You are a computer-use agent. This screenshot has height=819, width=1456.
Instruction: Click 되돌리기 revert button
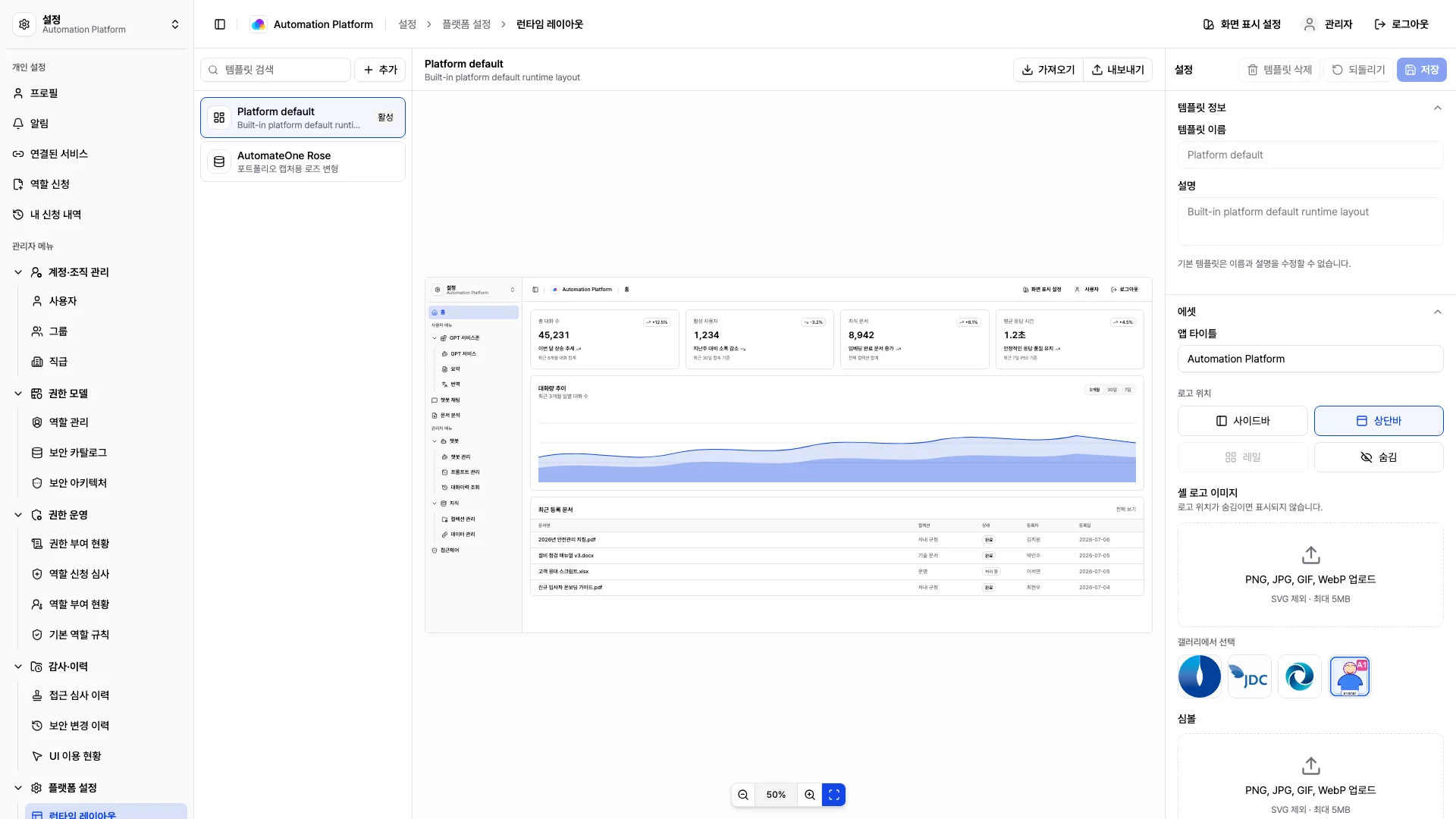(x=1358, y=70)
